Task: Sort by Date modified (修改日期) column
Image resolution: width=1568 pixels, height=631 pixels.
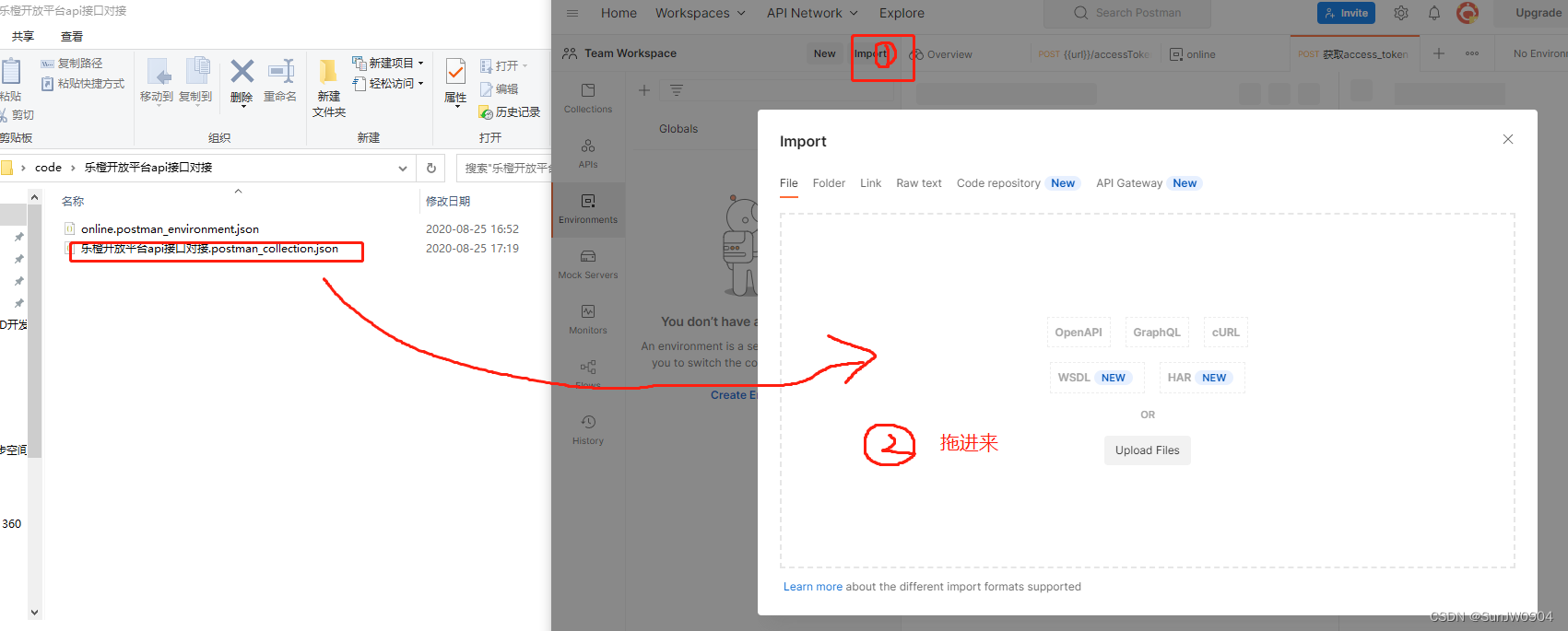Action: tap(448, 201)
